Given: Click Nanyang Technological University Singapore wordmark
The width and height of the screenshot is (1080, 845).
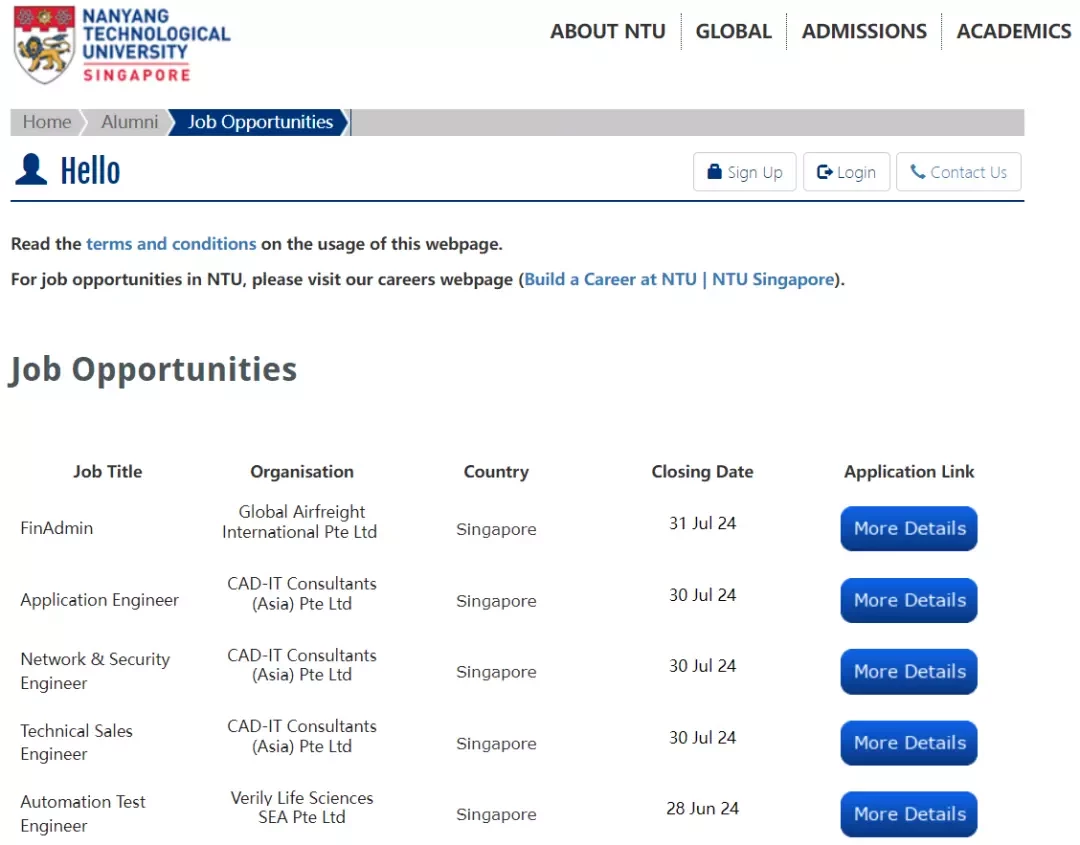Looking at the screenshot, I should [x=156, y=45].
